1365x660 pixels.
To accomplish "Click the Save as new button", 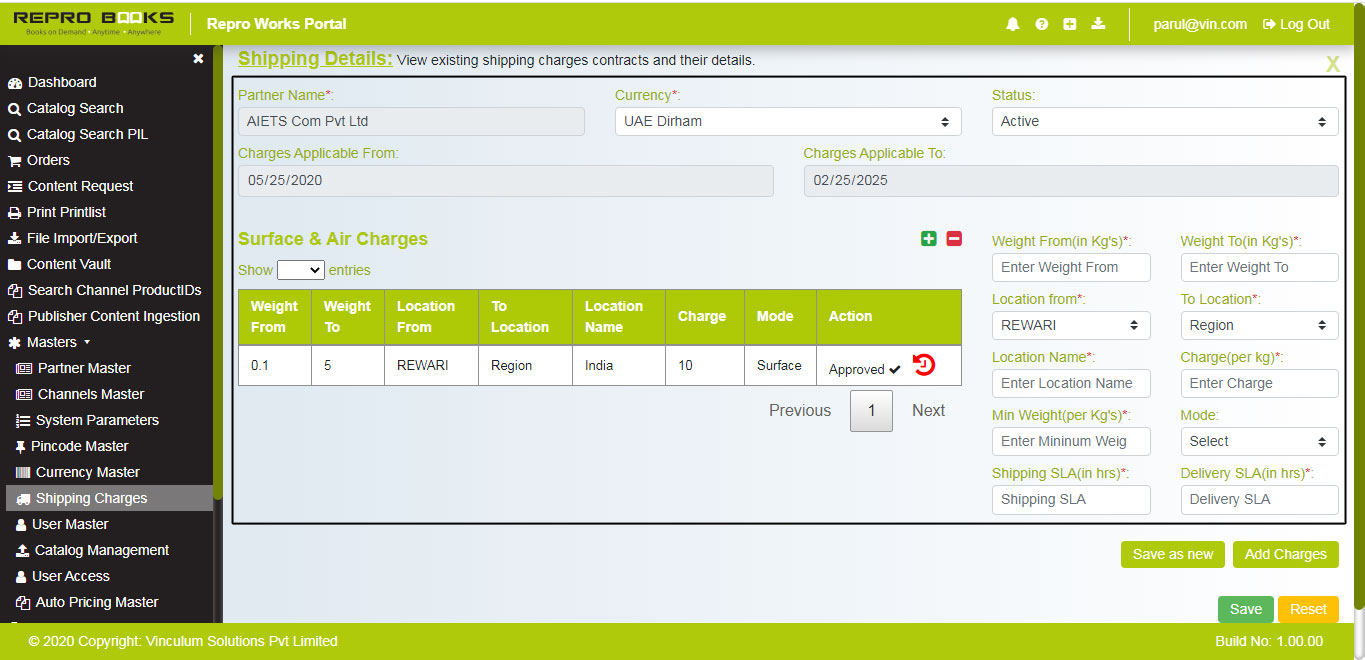I will coord(1172,554).
